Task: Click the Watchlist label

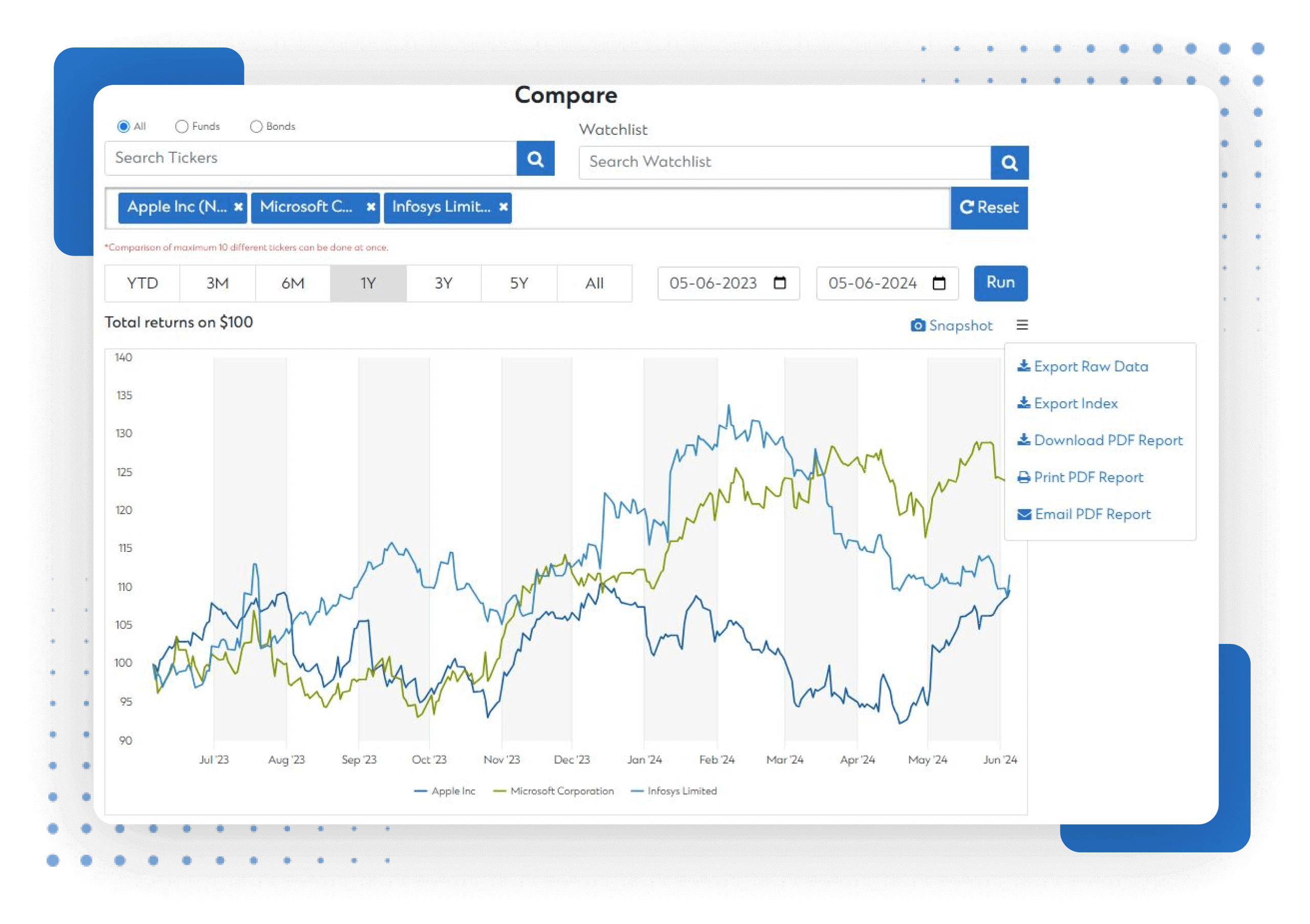Action: [614, 130]
